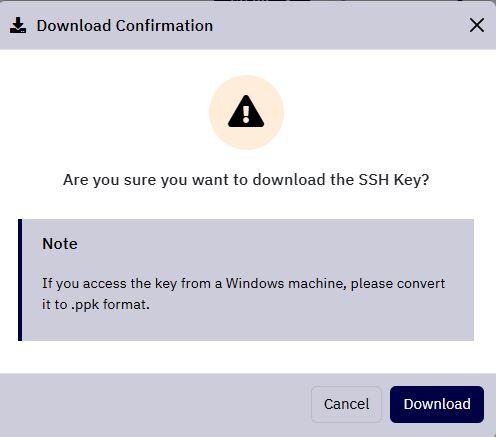Viewport: 496px width, 437px height.
Task: Click the Windows machine note sentence
Action: [x=243, y=294]
